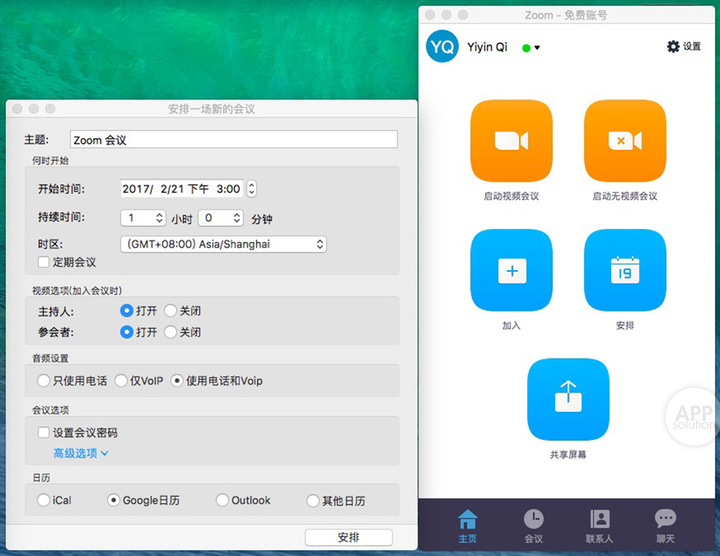Click the Schedule (安排) button in the dialog
The image size is (720, 556).
click(349, 537)
